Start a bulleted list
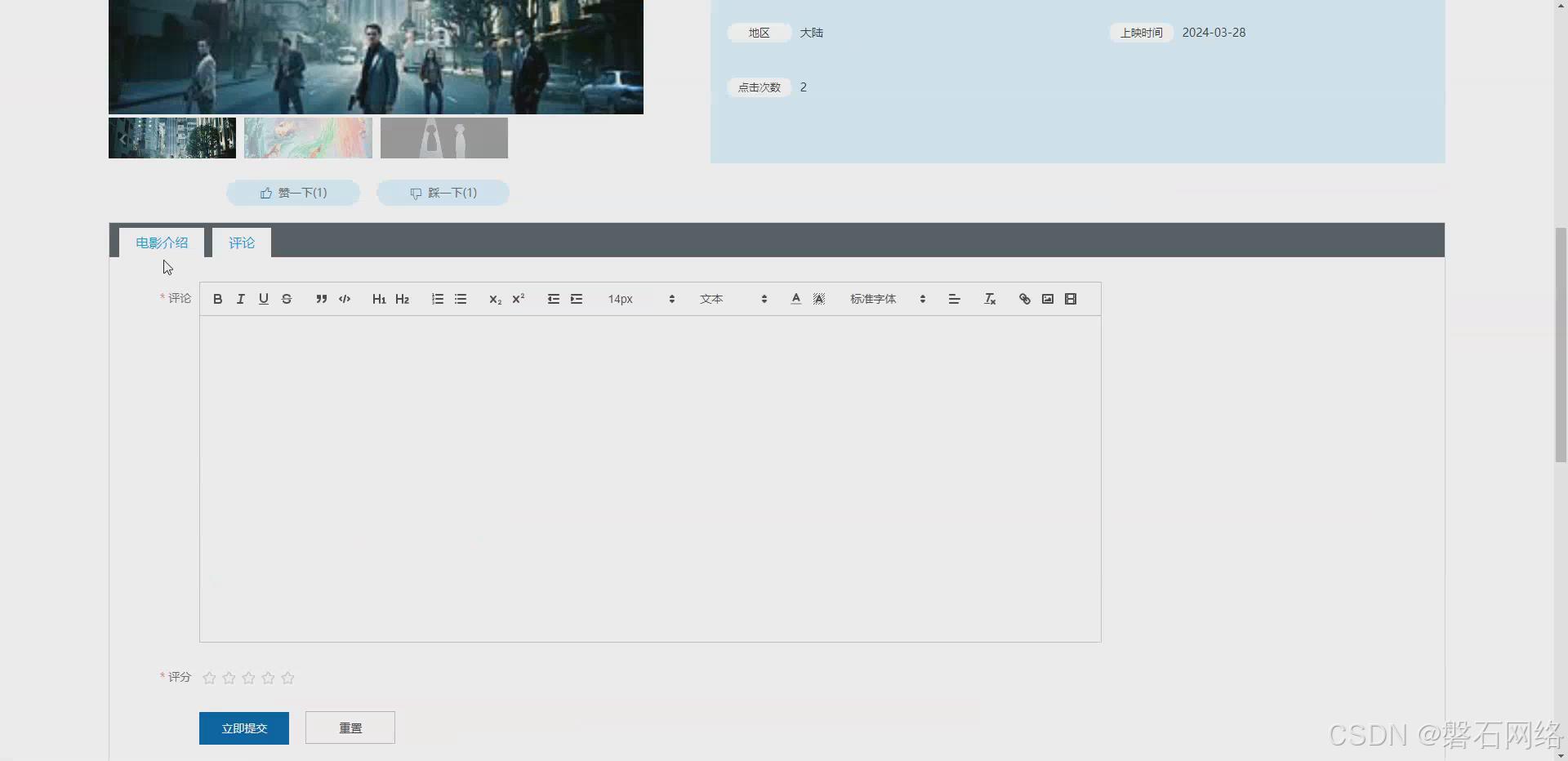Image resolution: width=1568 pixels, height=761 pixels. click(461, 299)
